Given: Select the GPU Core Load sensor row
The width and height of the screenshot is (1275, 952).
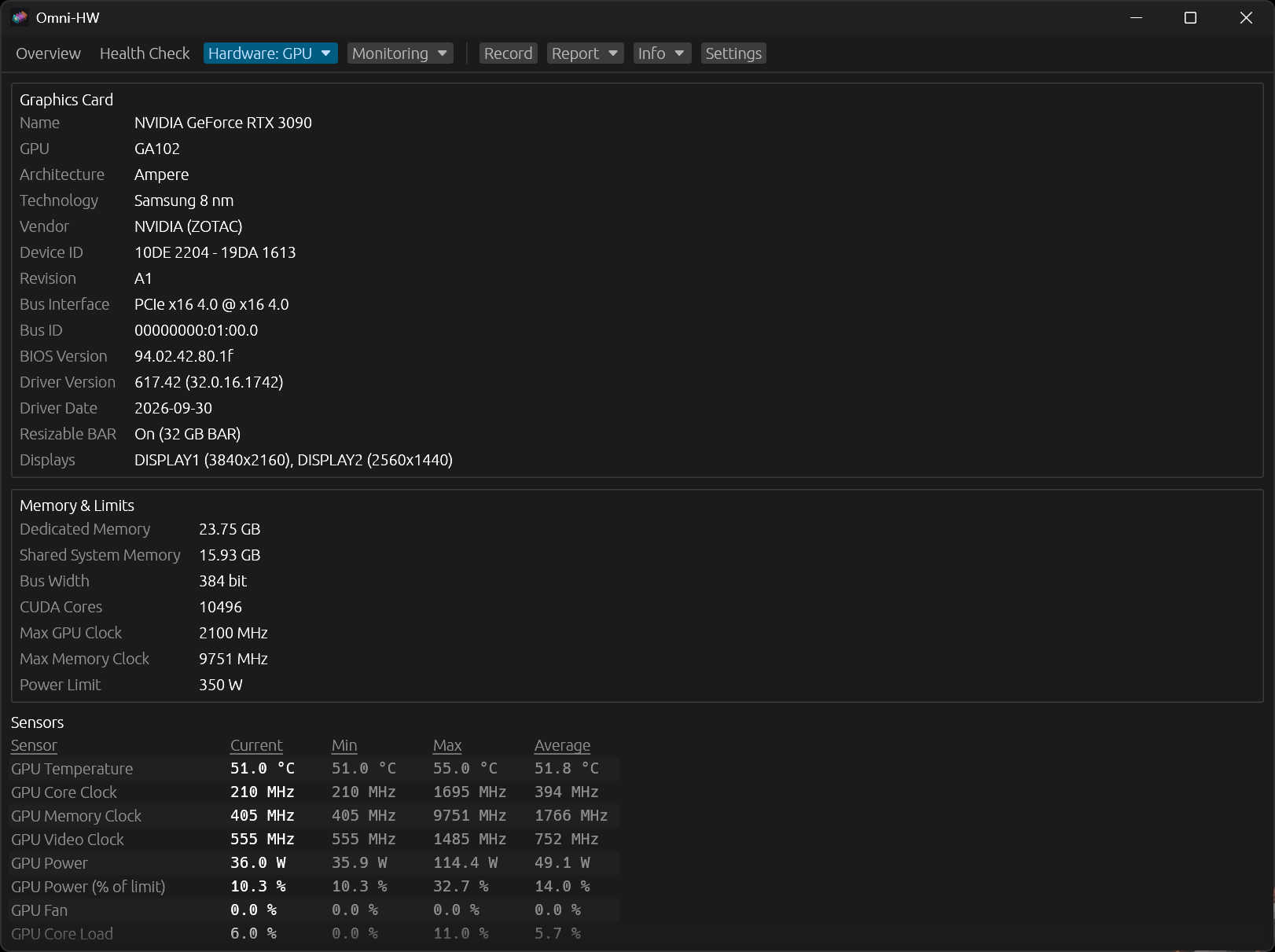Looking at the screenshot, I should coord(314,934).
